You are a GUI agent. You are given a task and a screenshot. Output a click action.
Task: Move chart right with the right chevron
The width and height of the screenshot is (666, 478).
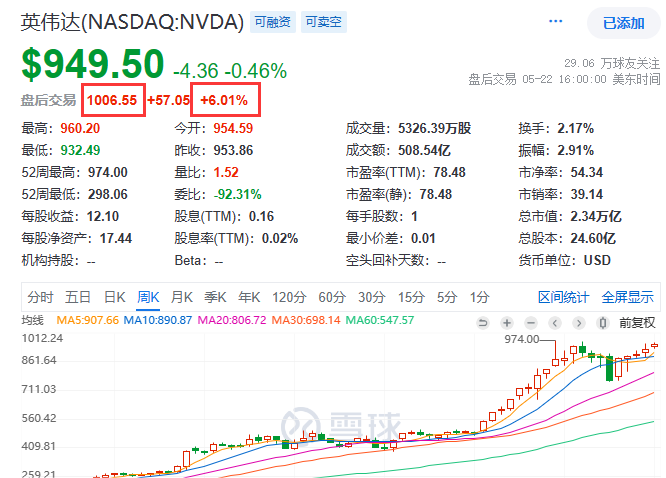coord(579,323)
